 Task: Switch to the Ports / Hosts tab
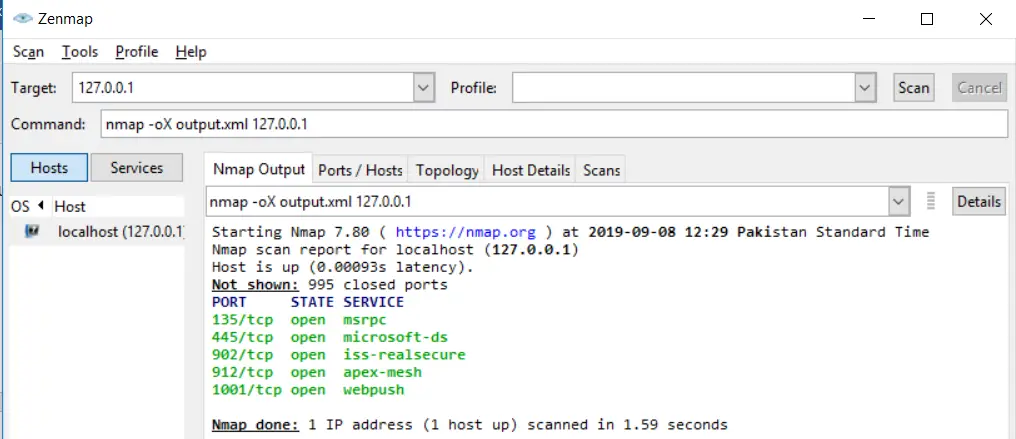pos(360,170)
